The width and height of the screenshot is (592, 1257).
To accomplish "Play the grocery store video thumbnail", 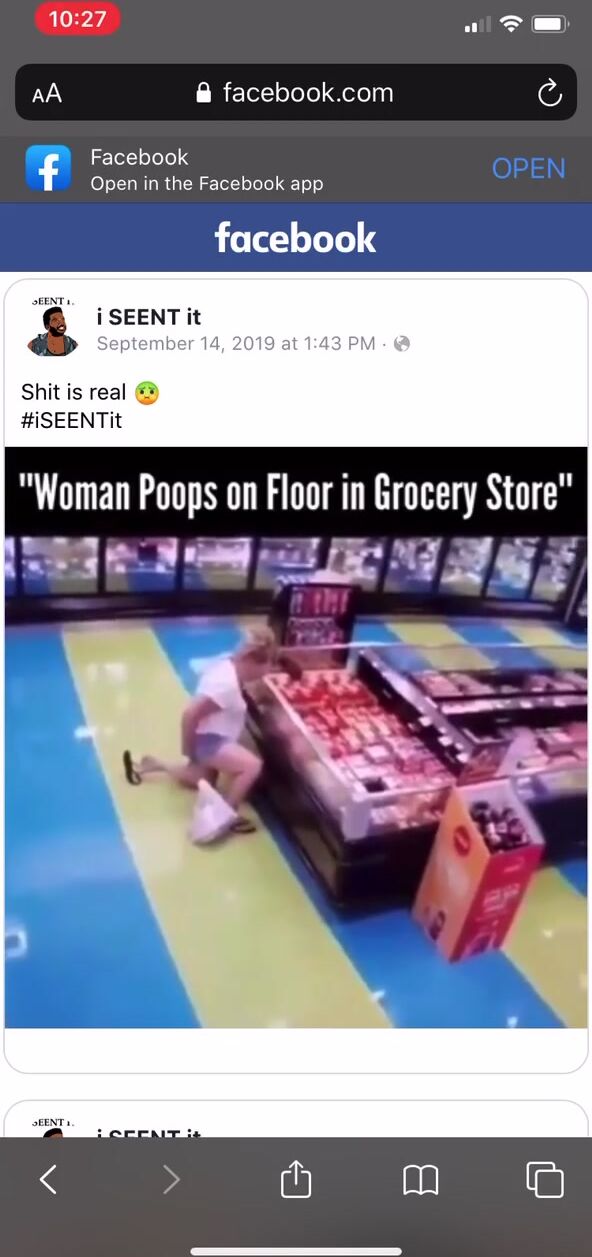I will coord(296,737).
